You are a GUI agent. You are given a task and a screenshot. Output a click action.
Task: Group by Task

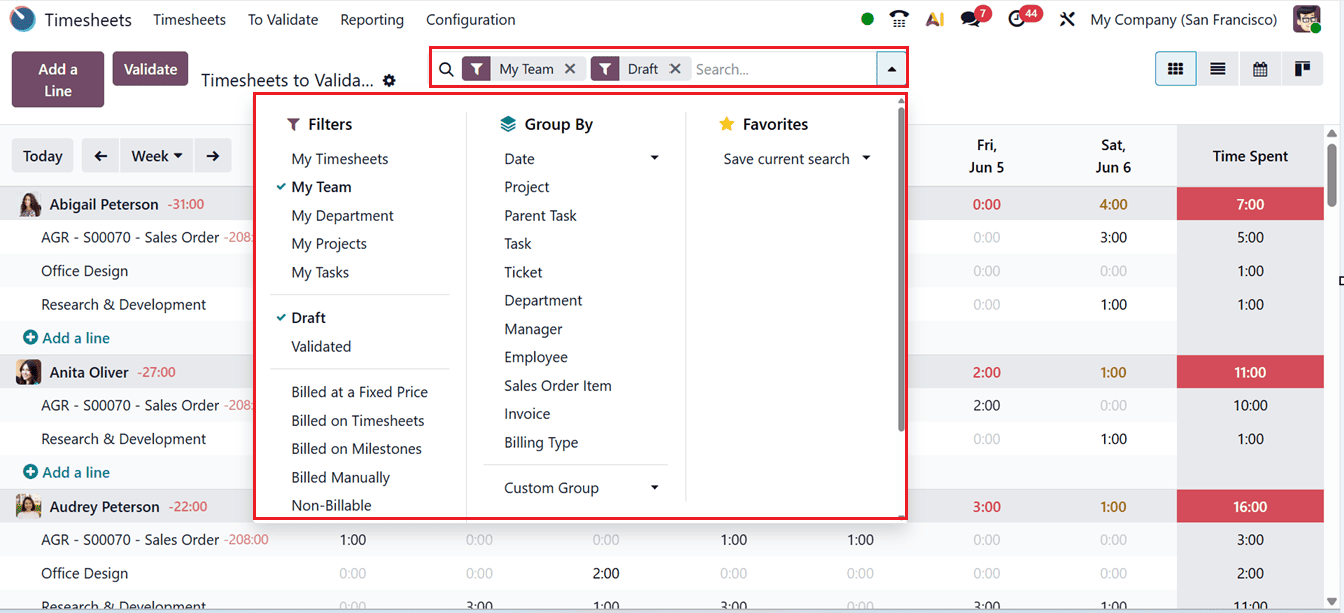[518, 244]
